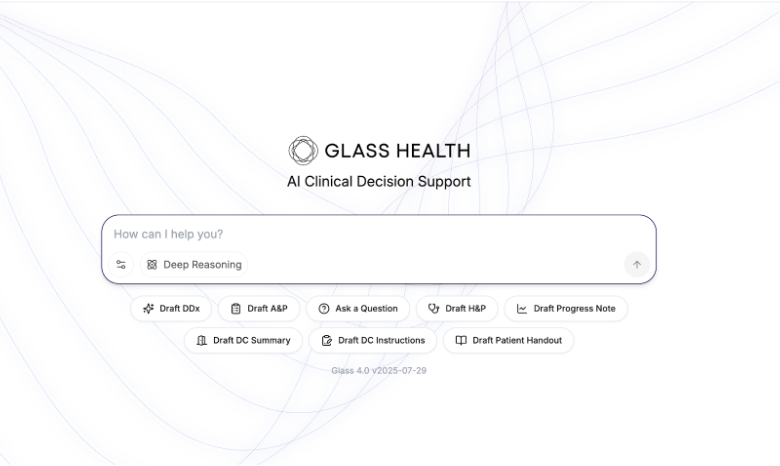Click the Glass Health circular logo icon

[x=303, y=151]
